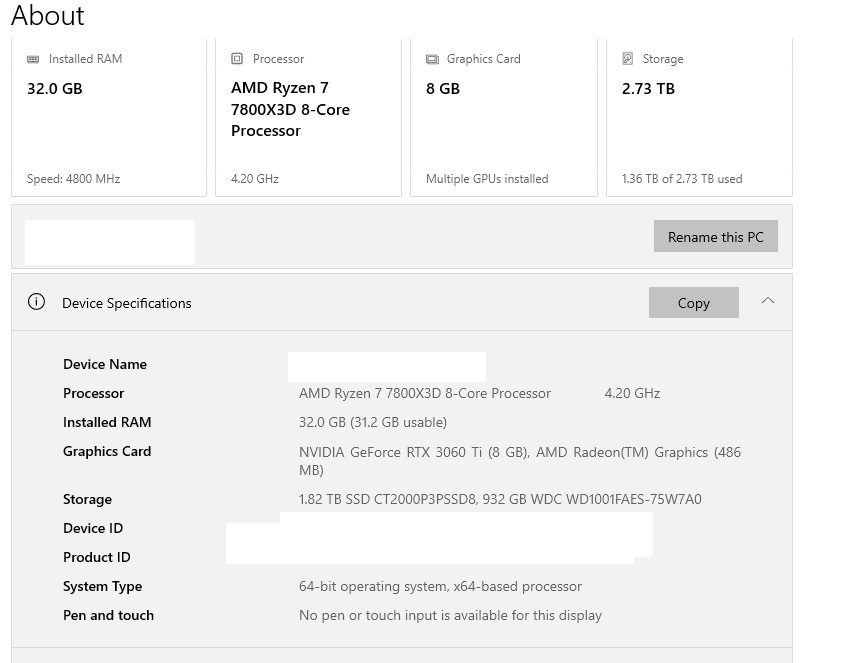Image resolution: width=855 pixels, height=663 pixels.
Task: Select the Graphics Card row label in specifications
Action: point(107,451)
